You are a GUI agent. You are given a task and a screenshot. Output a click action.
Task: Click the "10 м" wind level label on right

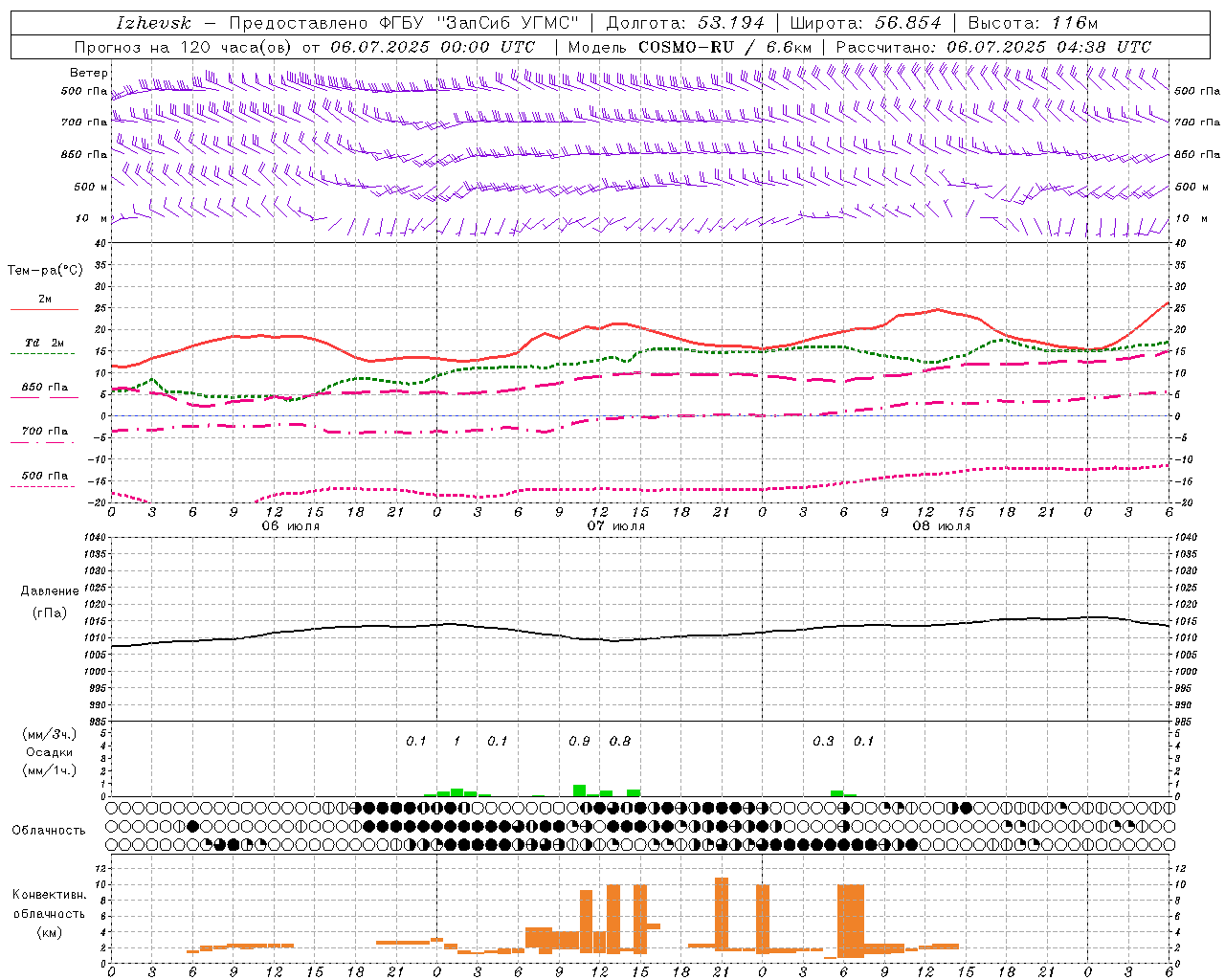1192,218
